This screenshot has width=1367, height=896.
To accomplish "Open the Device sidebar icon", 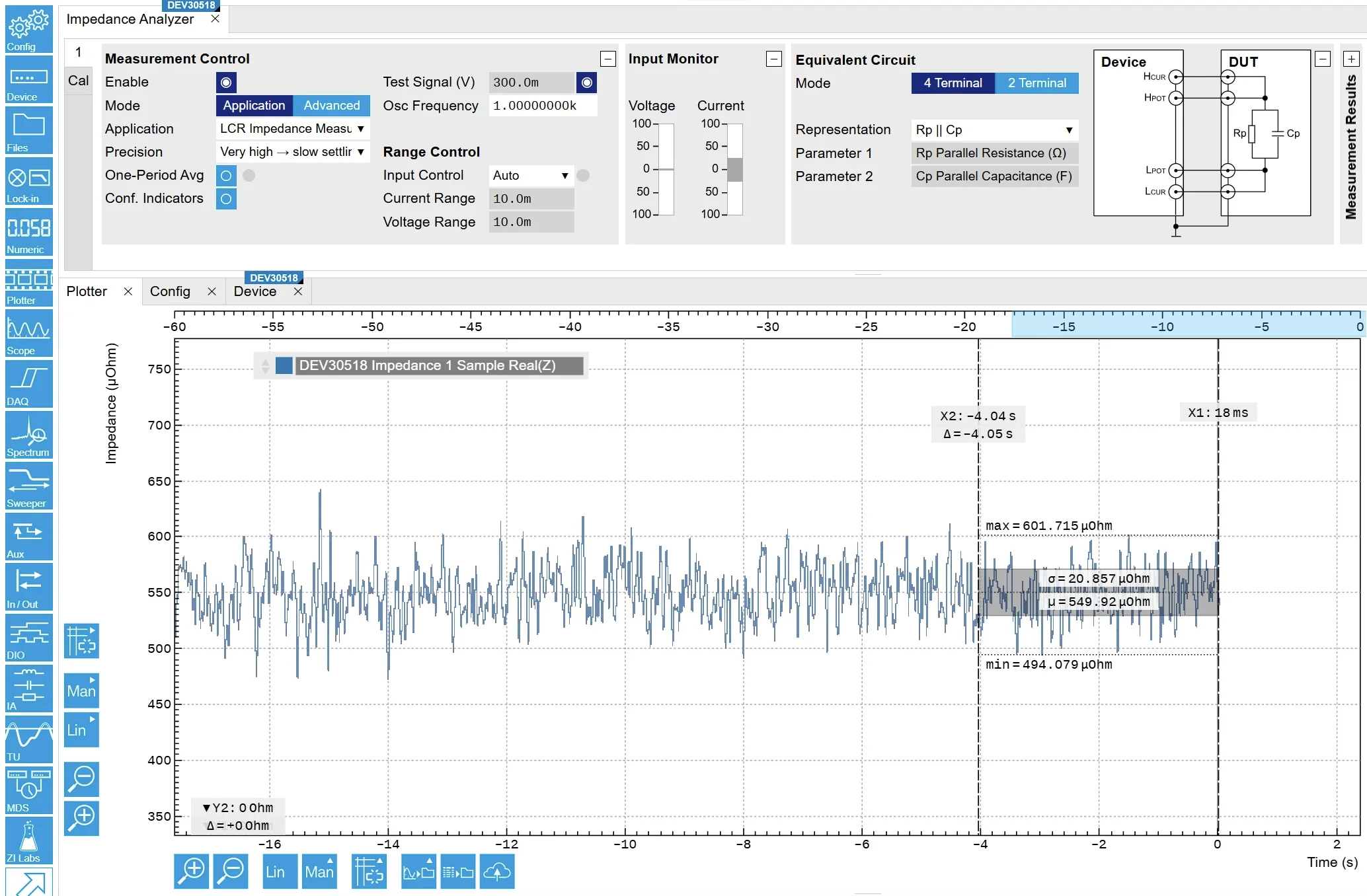I will (x=28, y=80).
